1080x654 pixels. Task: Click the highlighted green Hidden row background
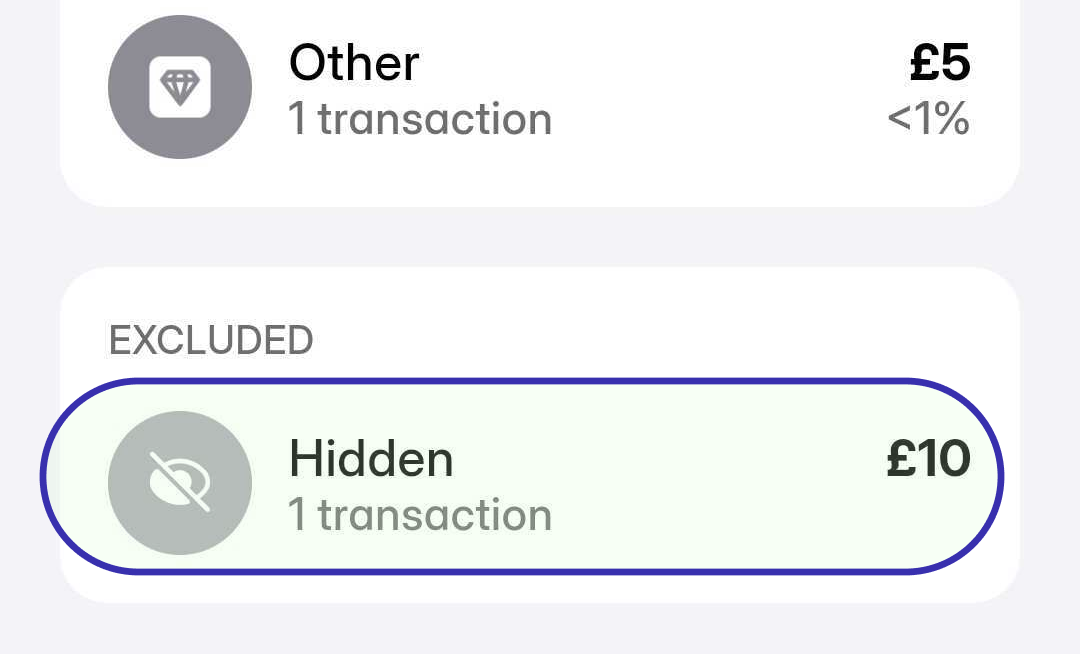[522, 476]
